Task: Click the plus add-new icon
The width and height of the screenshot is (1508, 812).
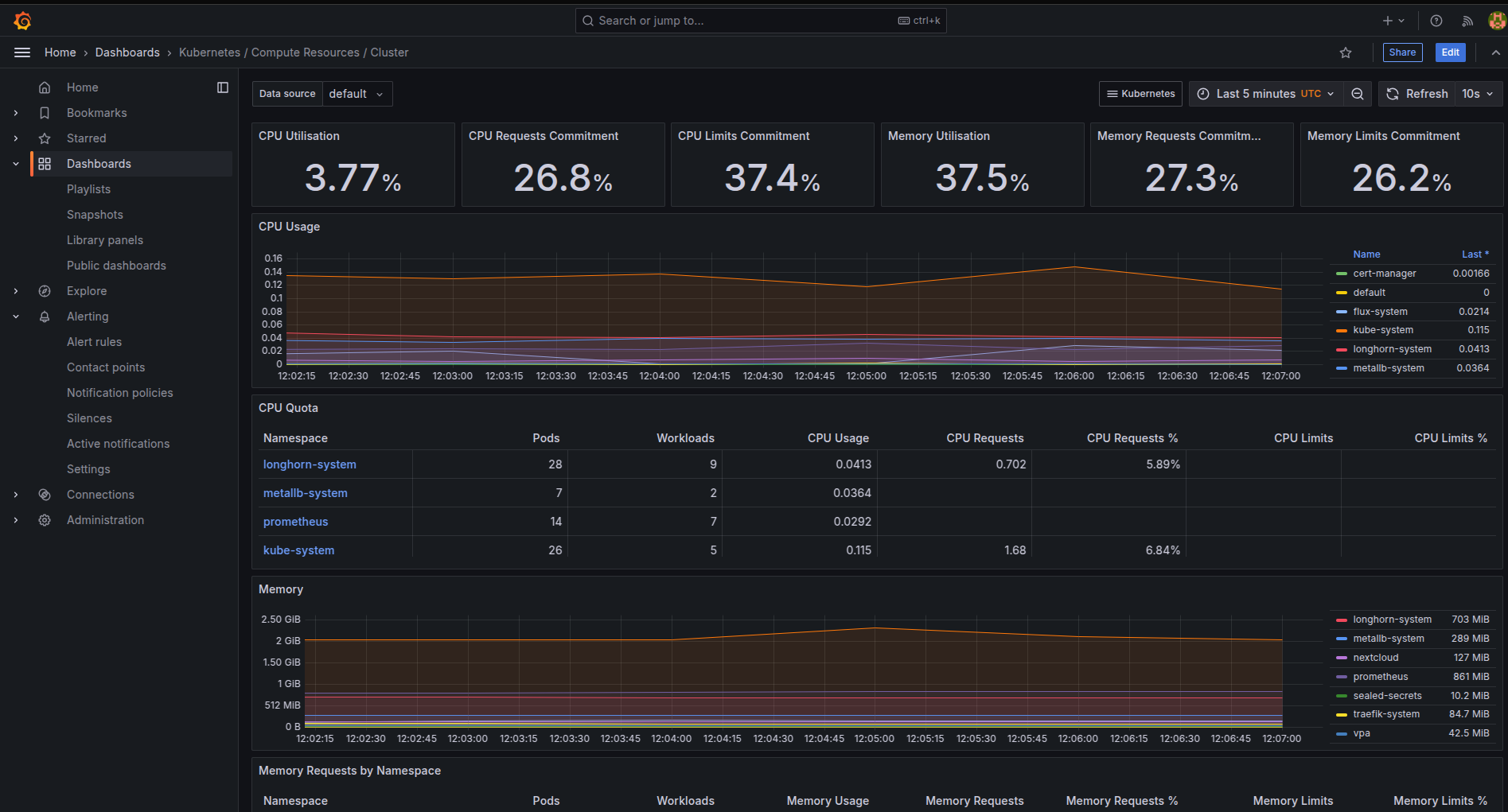Action: [1388, 21]
